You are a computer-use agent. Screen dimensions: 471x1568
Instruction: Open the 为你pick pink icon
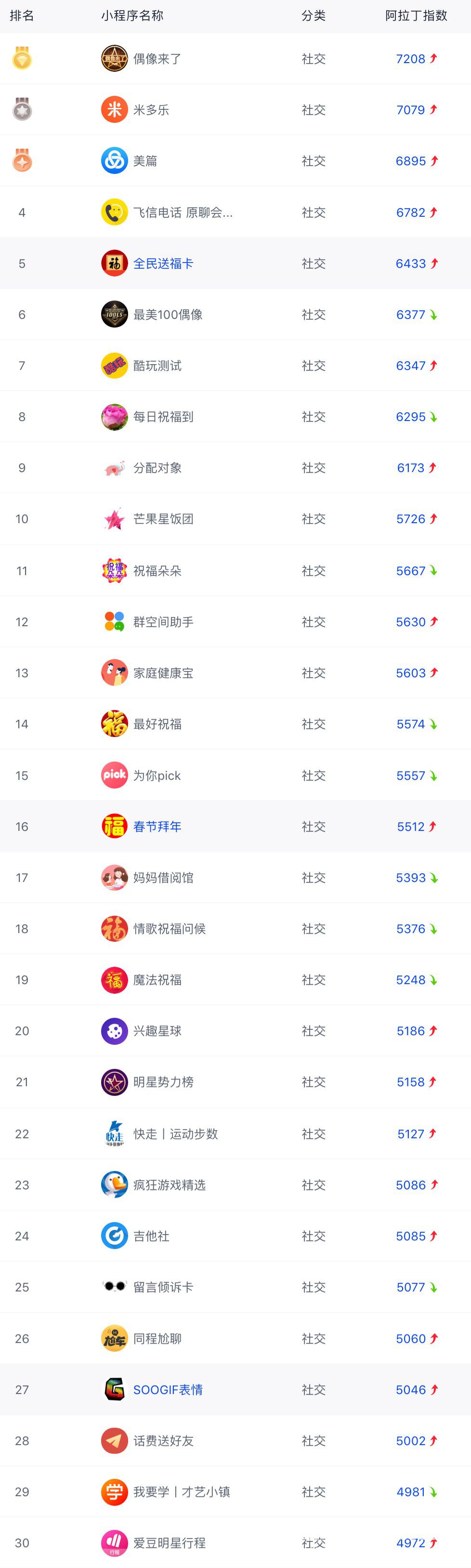click(x=115, y=776)
